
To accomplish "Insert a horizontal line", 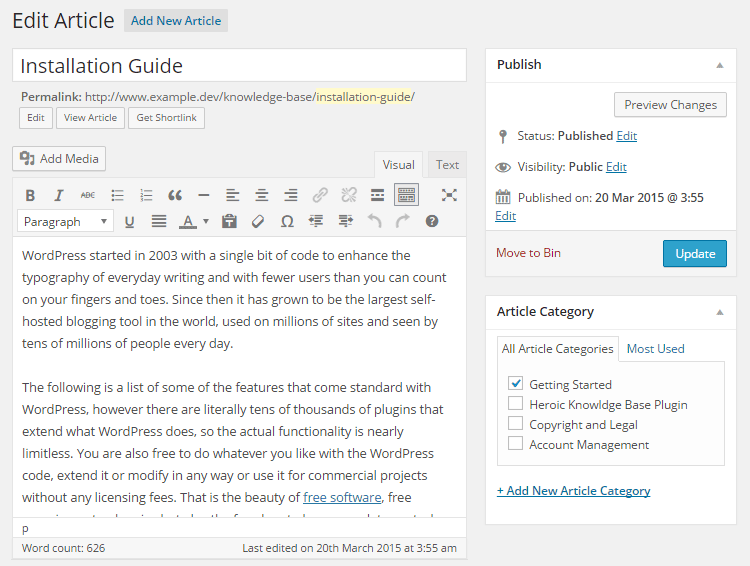I will 204,195.
